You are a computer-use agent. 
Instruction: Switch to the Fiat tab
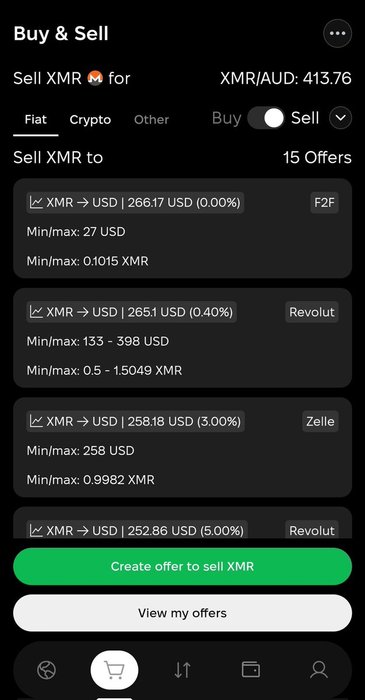tap(36, 120)
